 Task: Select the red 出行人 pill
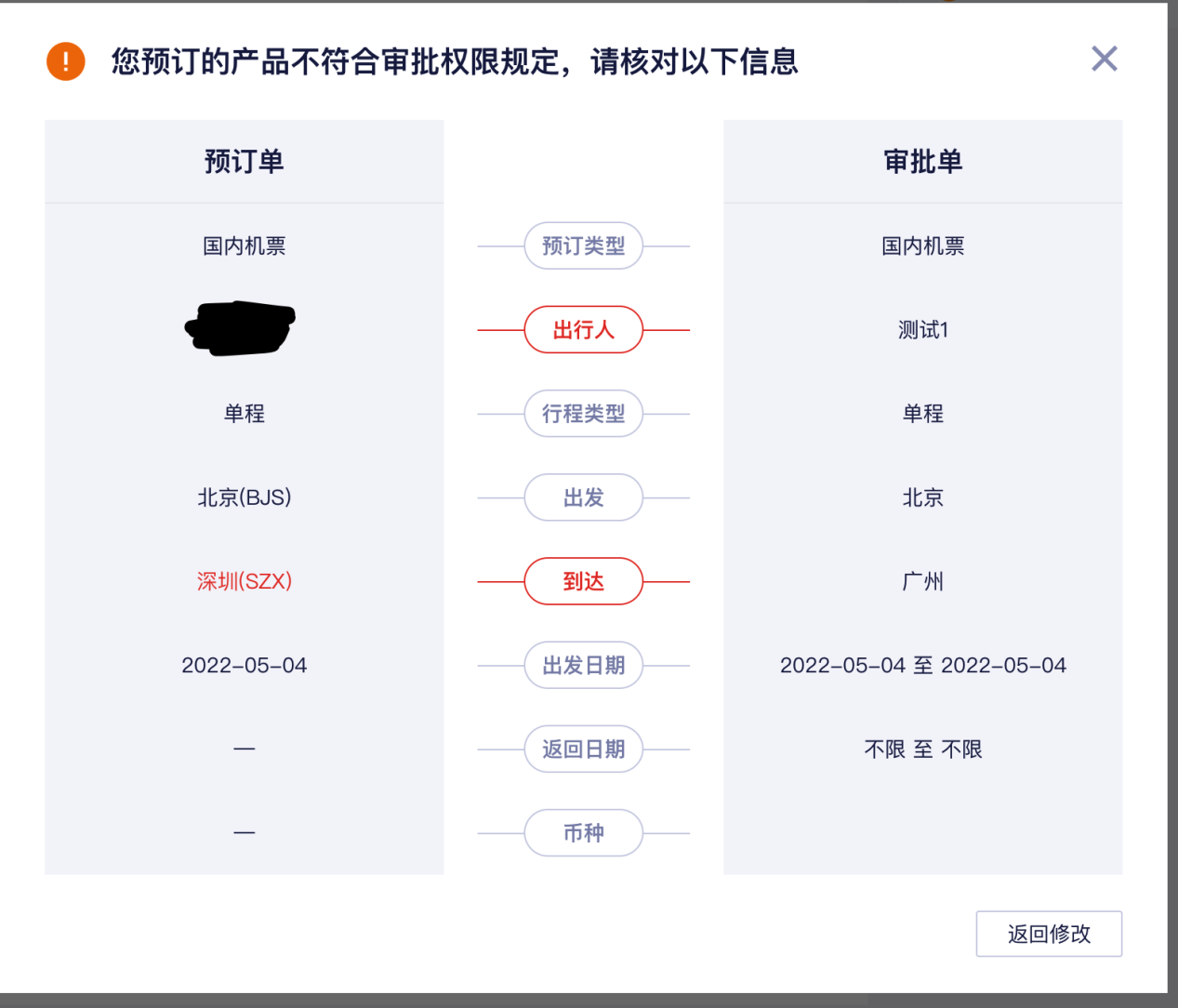tap(584, 330)
